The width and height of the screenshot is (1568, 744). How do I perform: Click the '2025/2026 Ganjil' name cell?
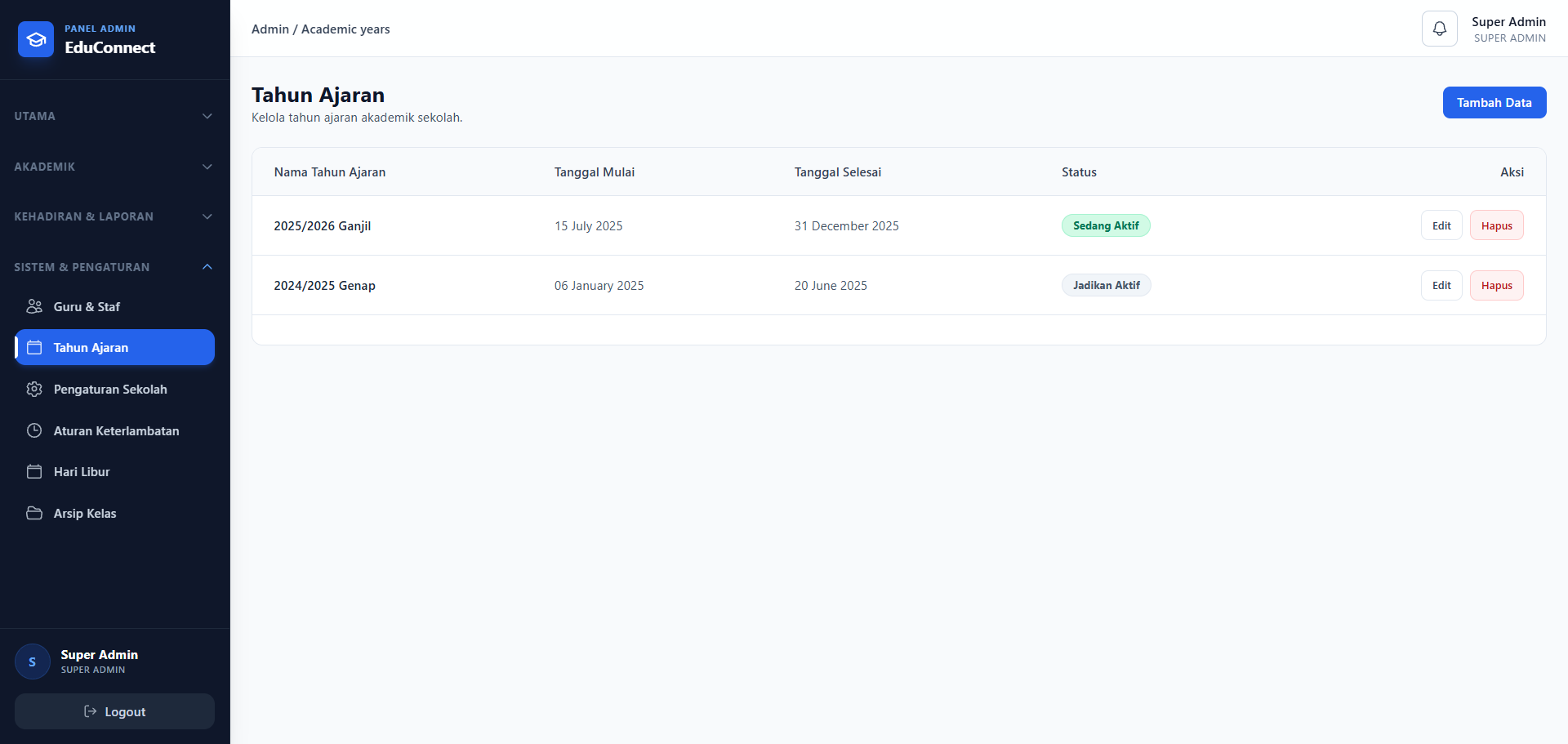click(x=323, y=226)
